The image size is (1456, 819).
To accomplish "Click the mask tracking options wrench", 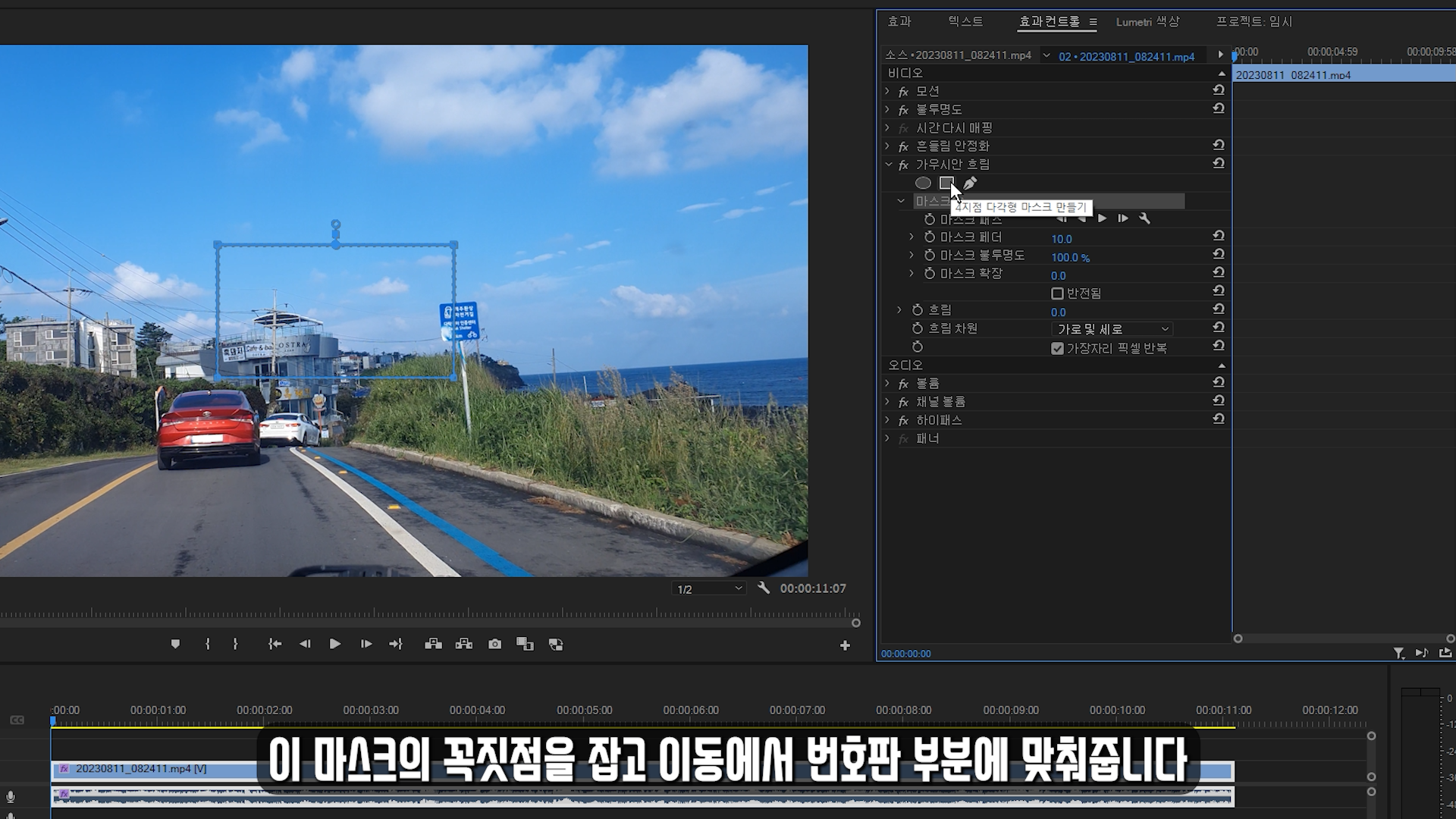I will (x=1144, y=218).
